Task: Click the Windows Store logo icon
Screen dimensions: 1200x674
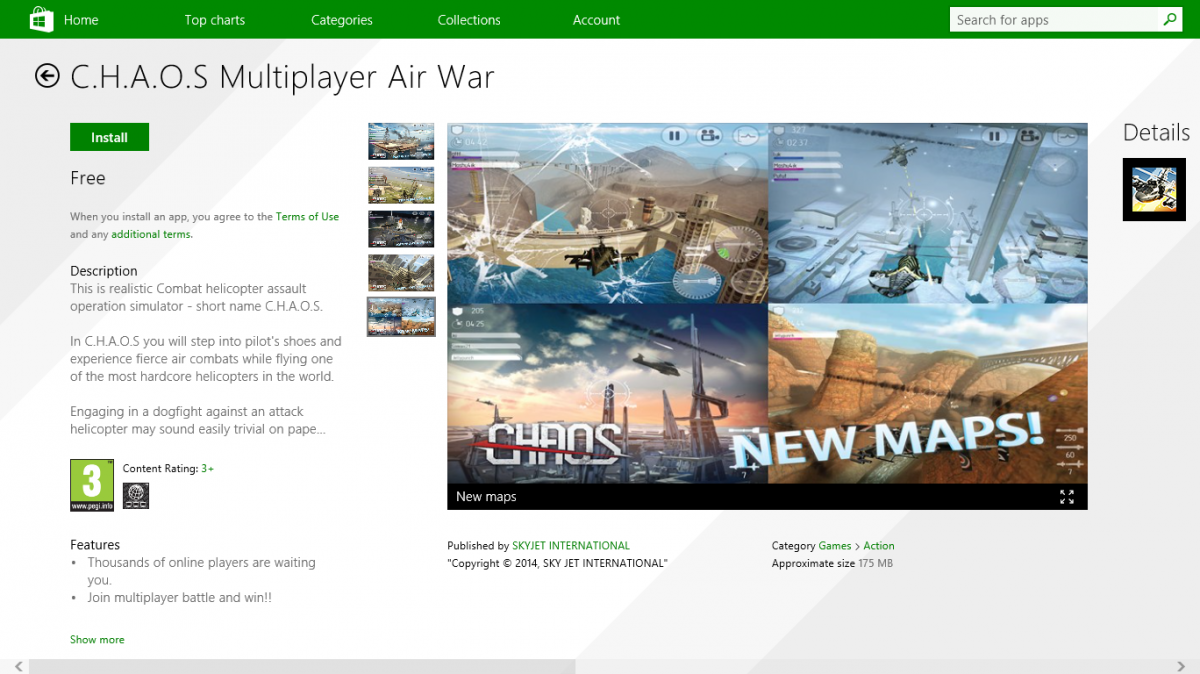Action: click(42, 19)
